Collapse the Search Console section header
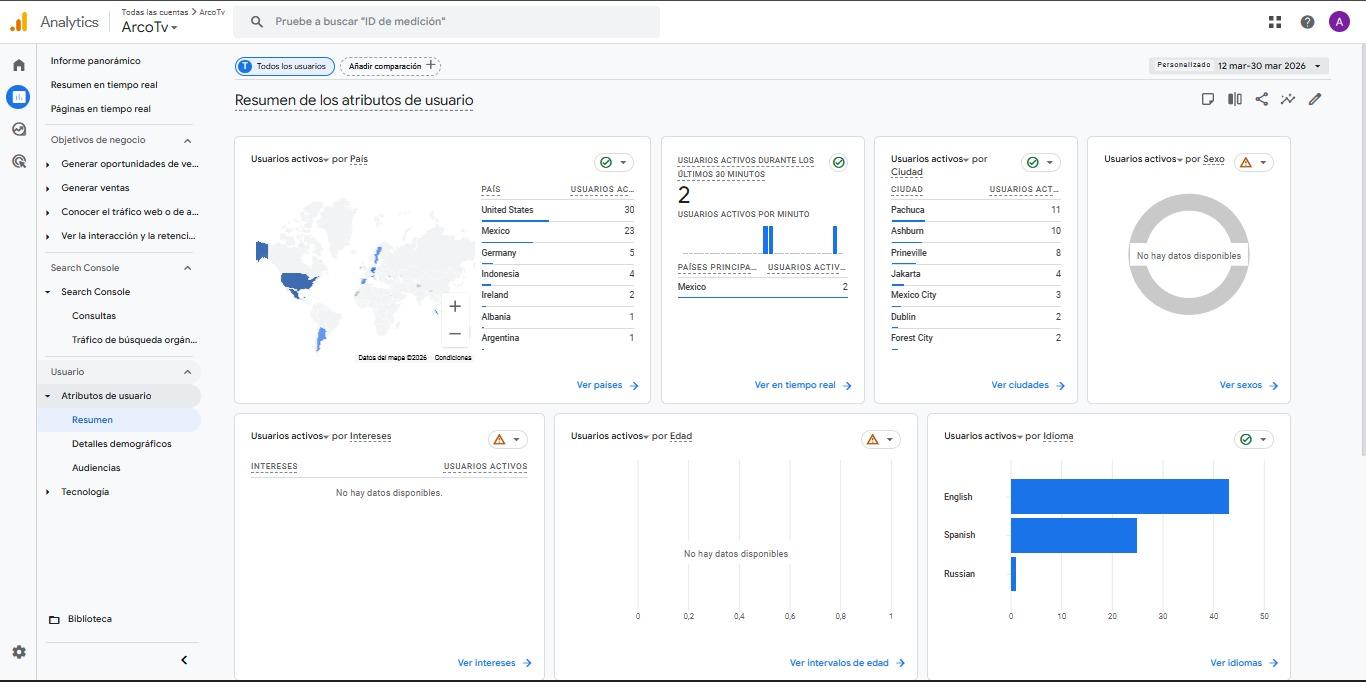The width and height of the screenshot is (1366, 682). point(187,268)
